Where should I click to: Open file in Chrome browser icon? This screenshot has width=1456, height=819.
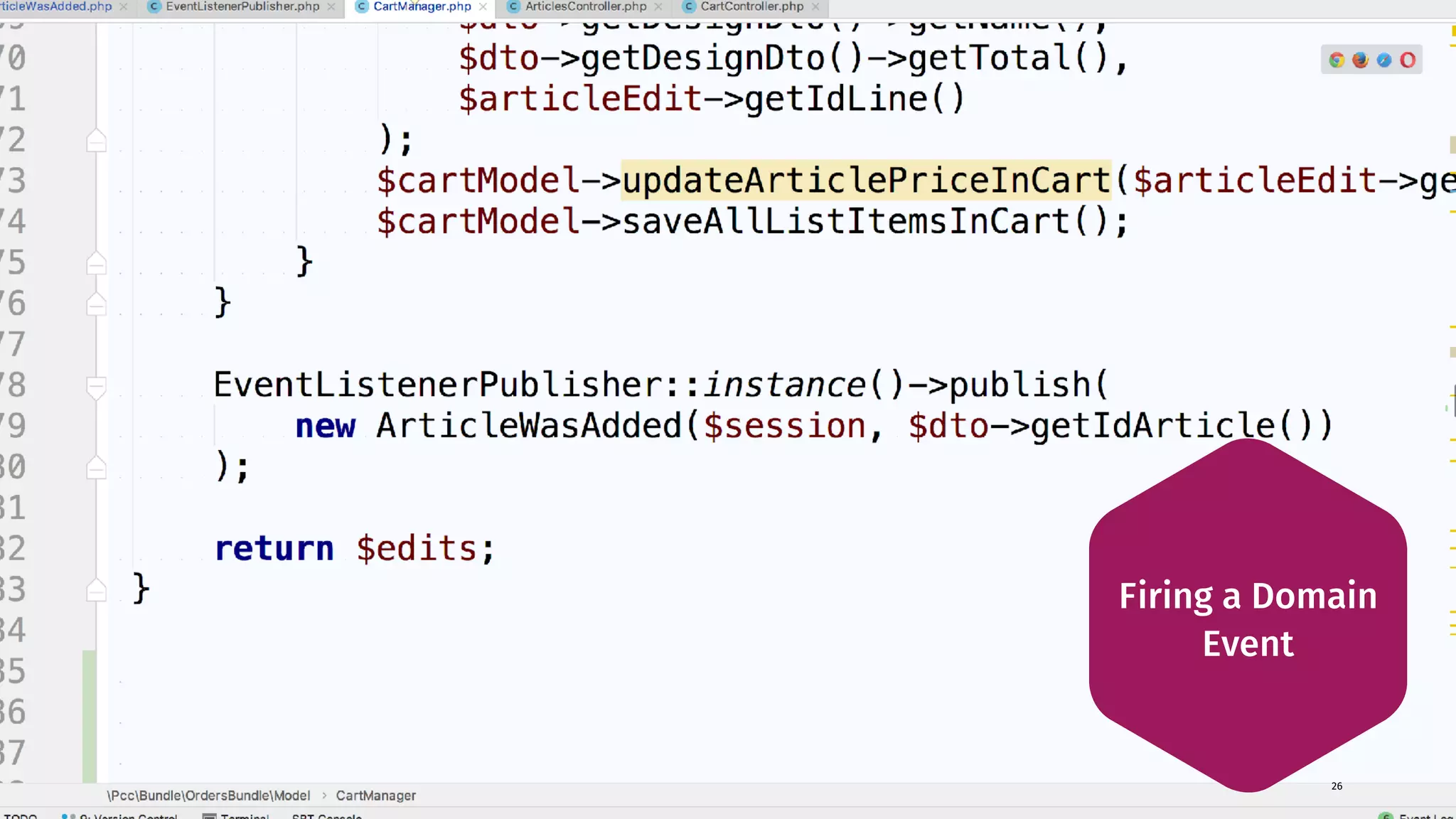(x=1337, y=60)
